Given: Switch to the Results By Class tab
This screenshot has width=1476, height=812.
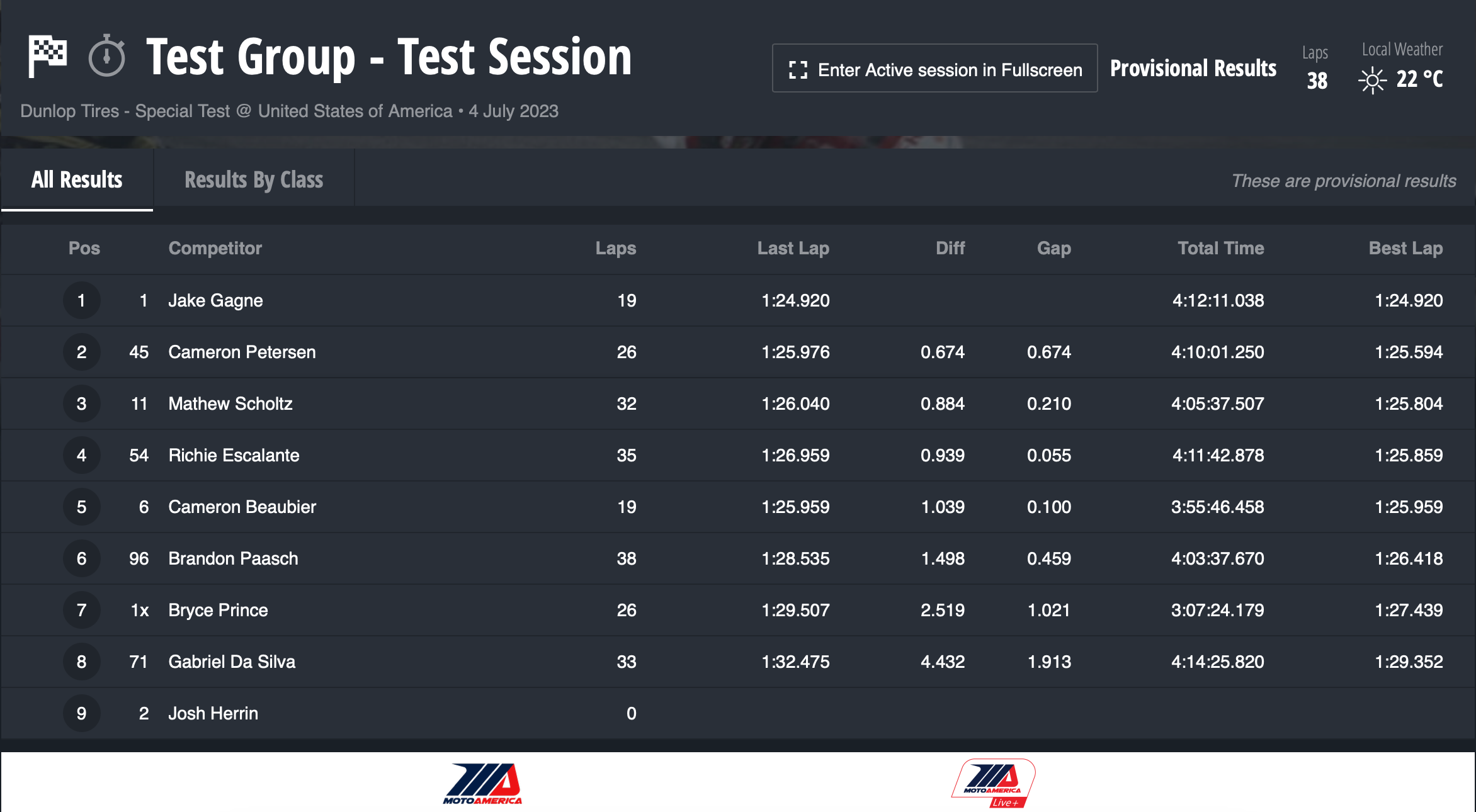Looking at the screenshot, I should click(254, 180).
